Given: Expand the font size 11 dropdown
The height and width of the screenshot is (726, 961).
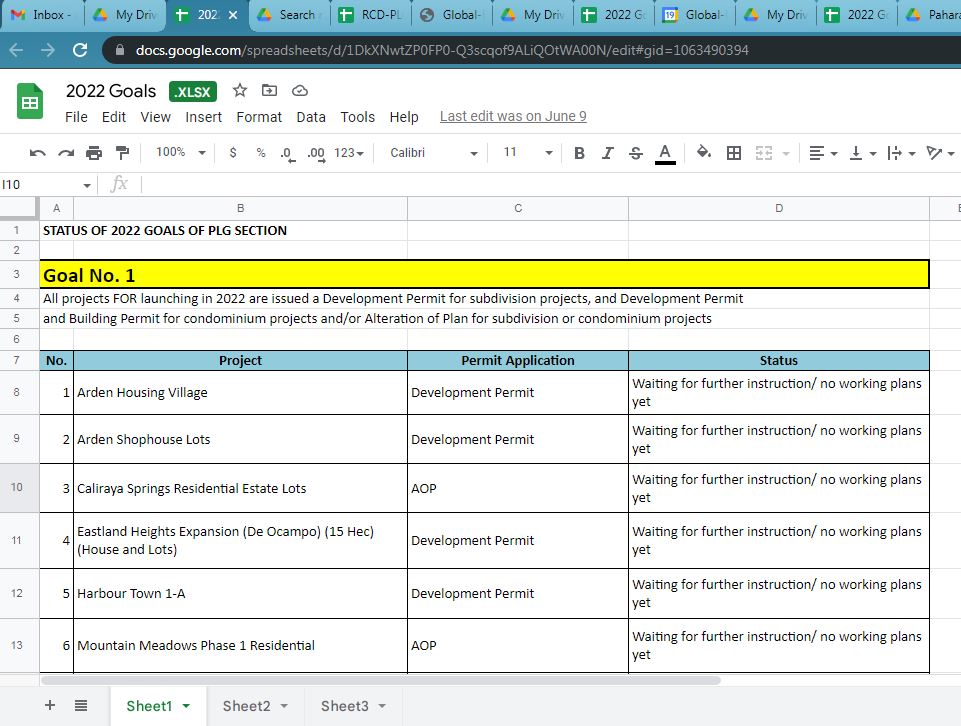Looking at the screenshot, I should pos(528,153).
